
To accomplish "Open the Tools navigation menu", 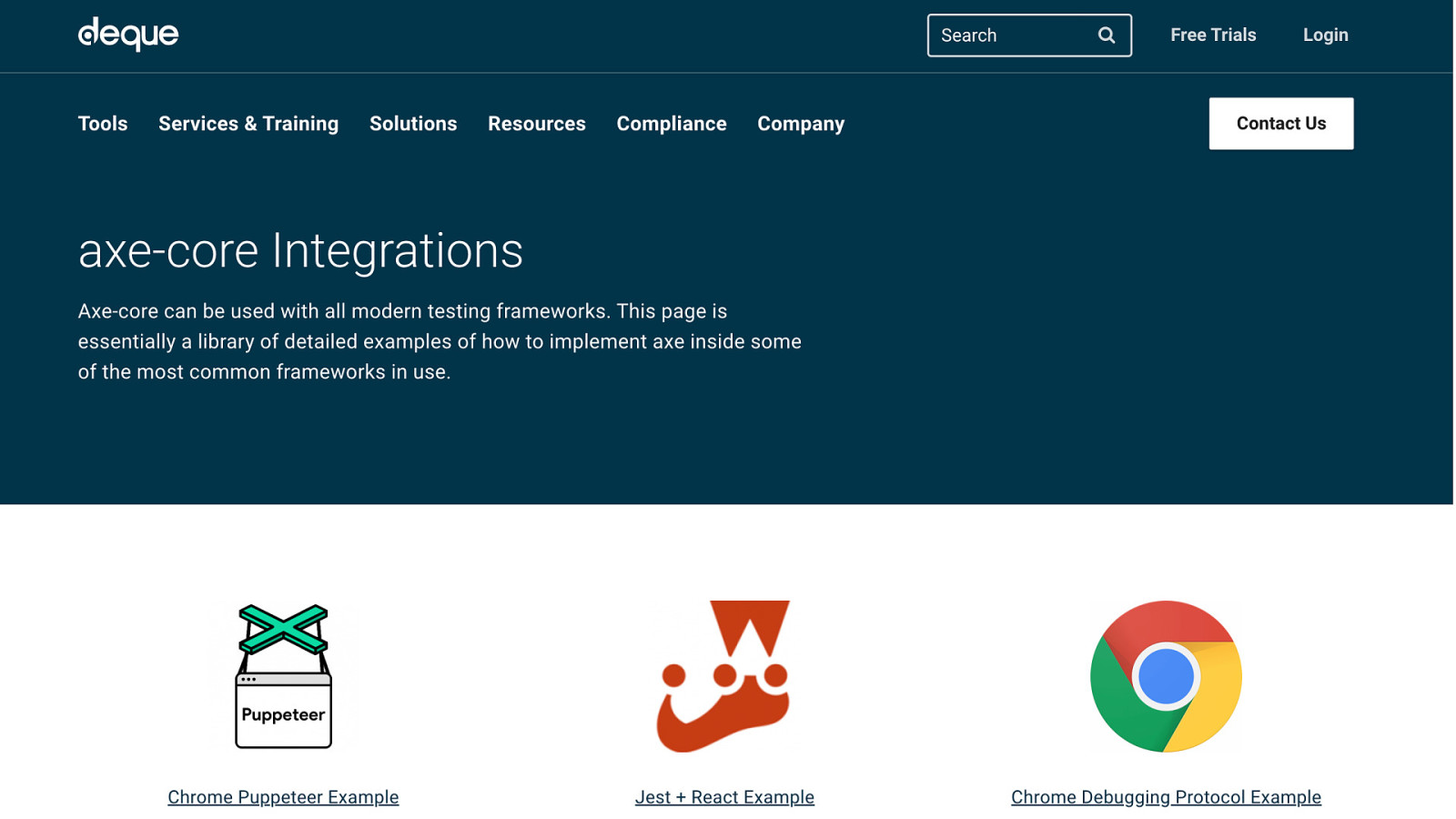I will click(103, 124).
